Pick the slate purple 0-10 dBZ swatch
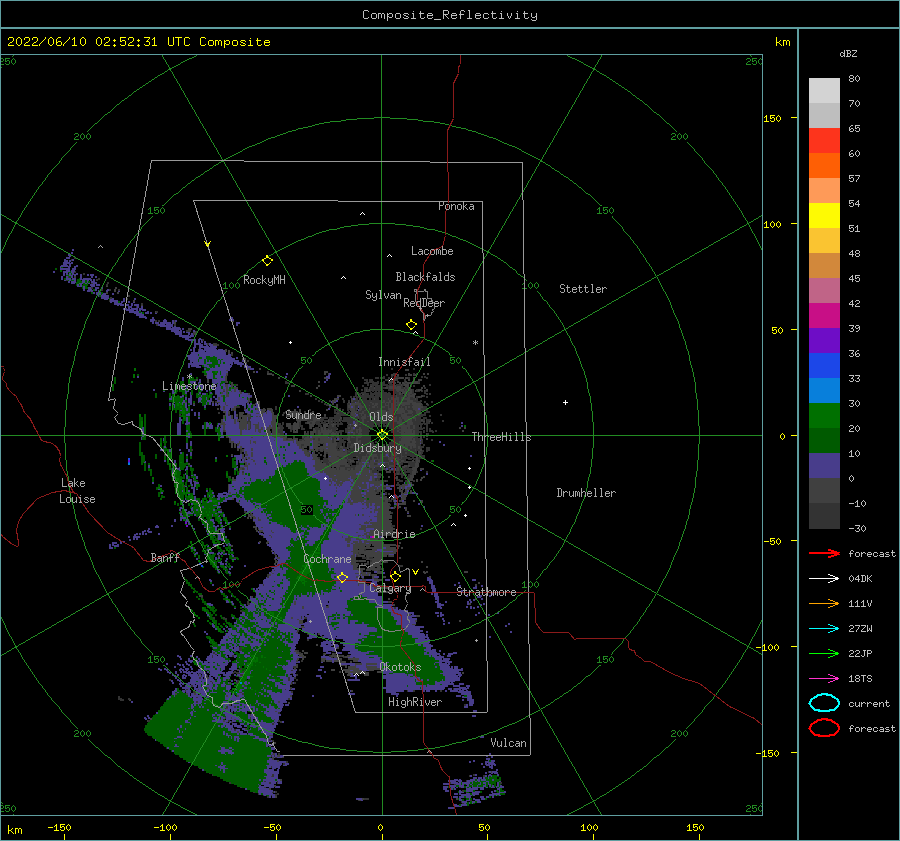The height and width of the screenshot is (841, 900). (x=824, y=466)
